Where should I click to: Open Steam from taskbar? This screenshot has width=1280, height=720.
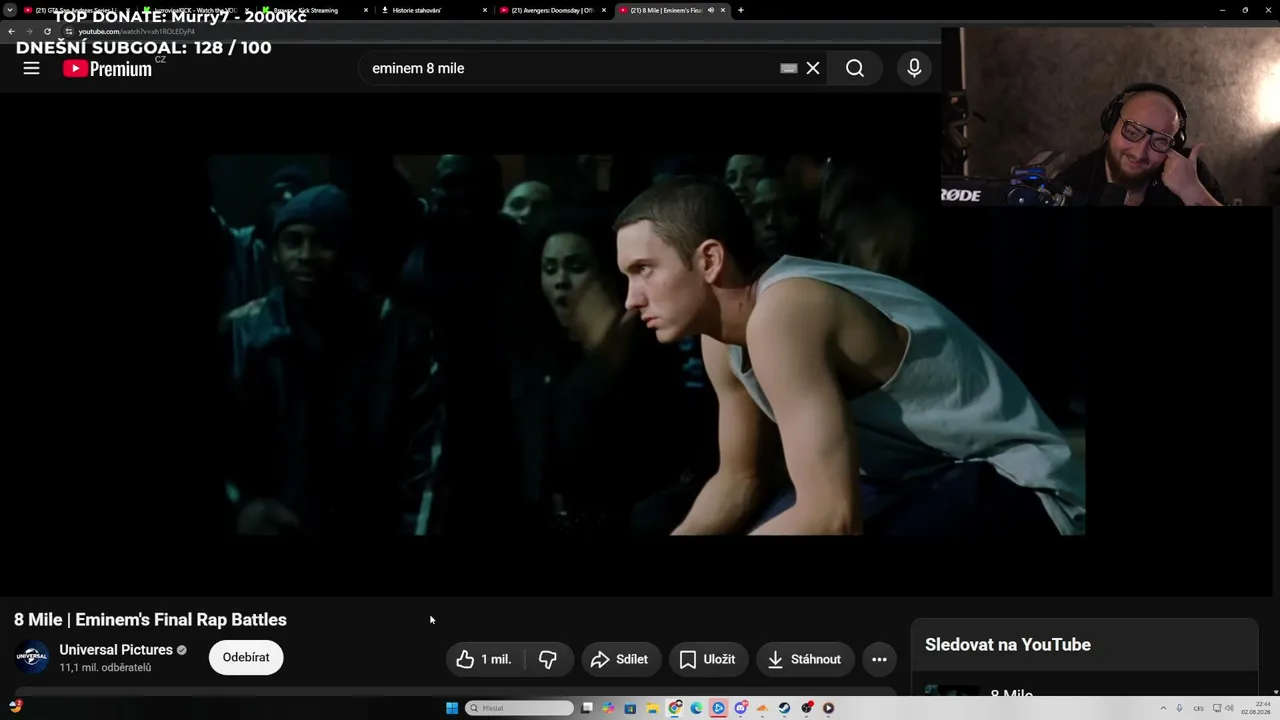(x=784, y=708)
